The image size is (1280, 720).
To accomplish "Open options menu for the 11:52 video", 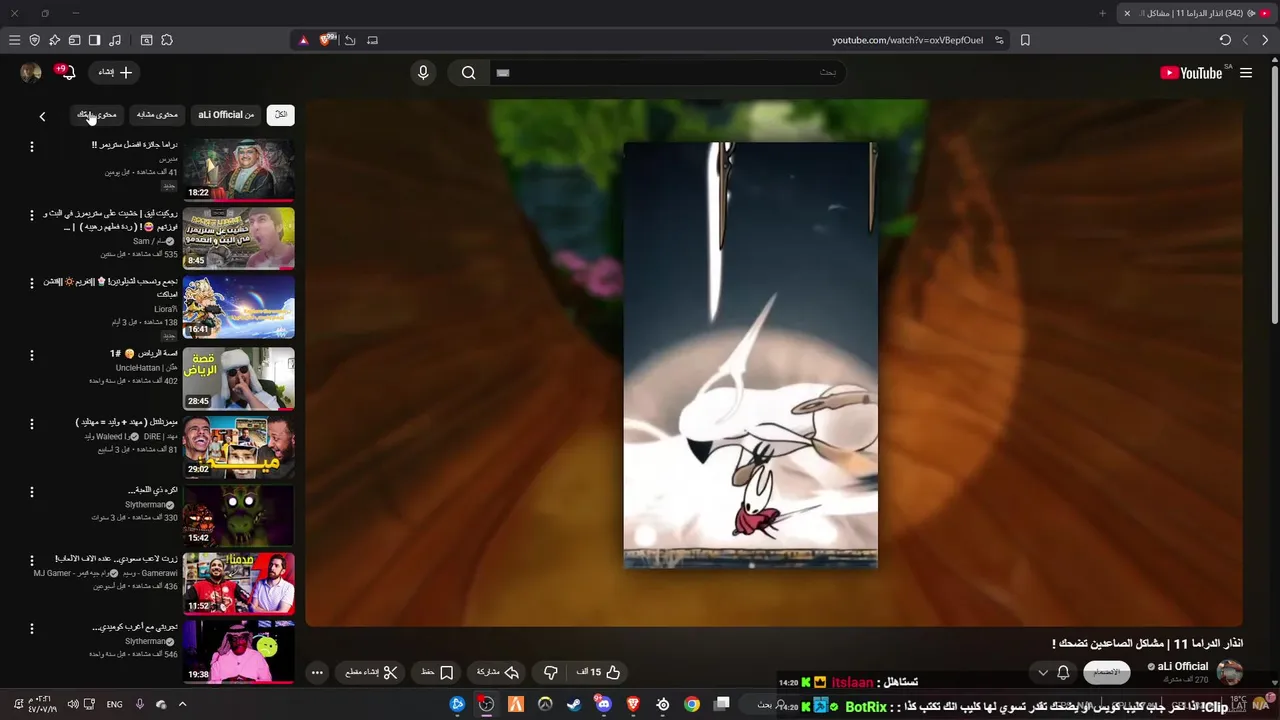I will click(31, 560).
